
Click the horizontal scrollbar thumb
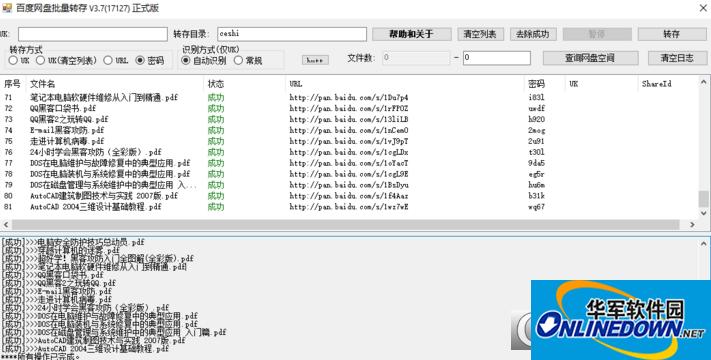[x=346, y=224]
